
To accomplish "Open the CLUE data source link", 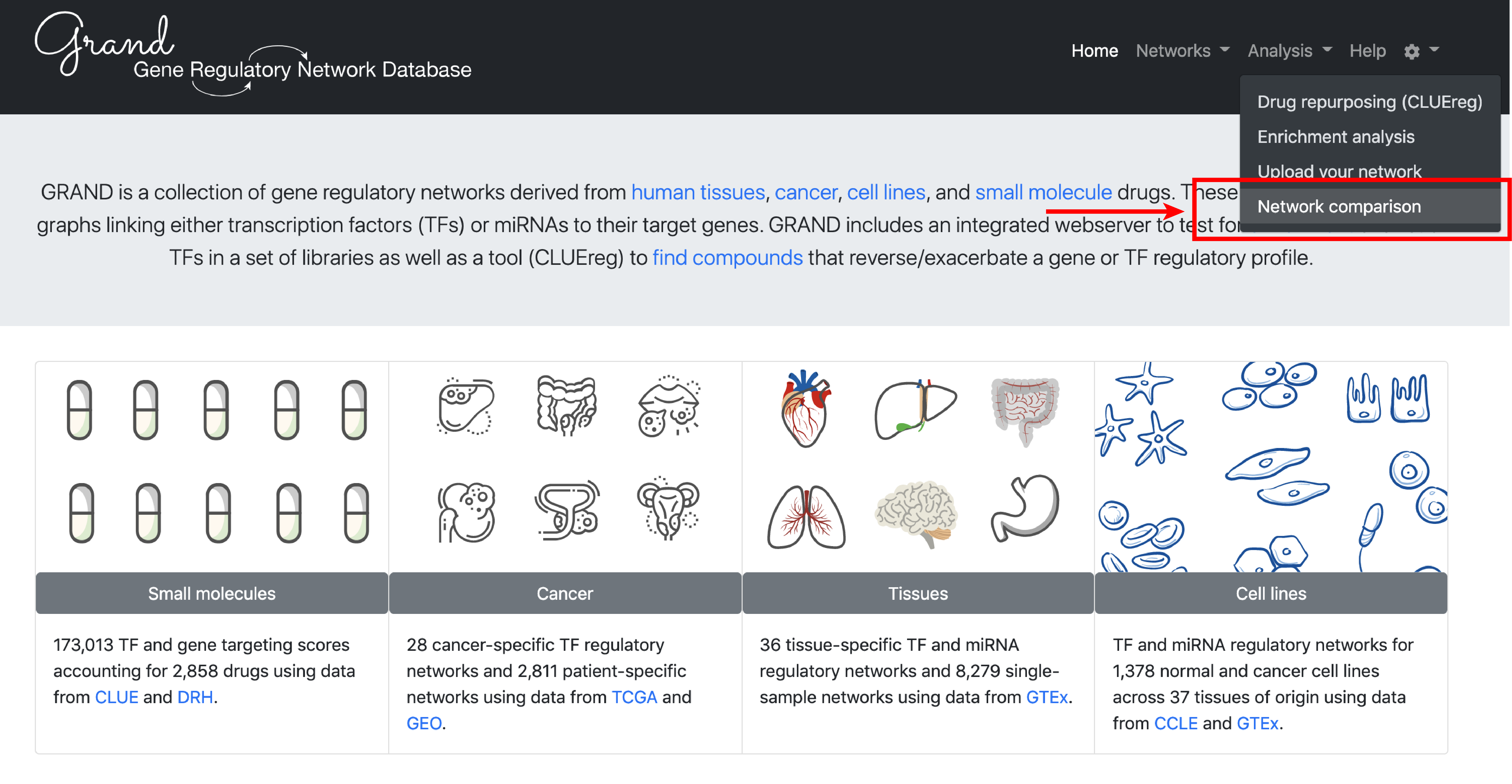I will pyautogui.click(x=117, y=697).
